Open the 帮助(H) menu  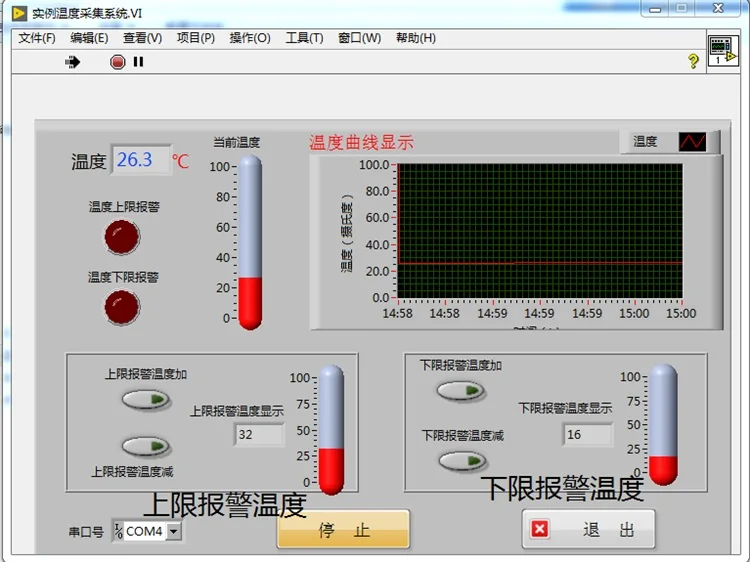point(416,38)
